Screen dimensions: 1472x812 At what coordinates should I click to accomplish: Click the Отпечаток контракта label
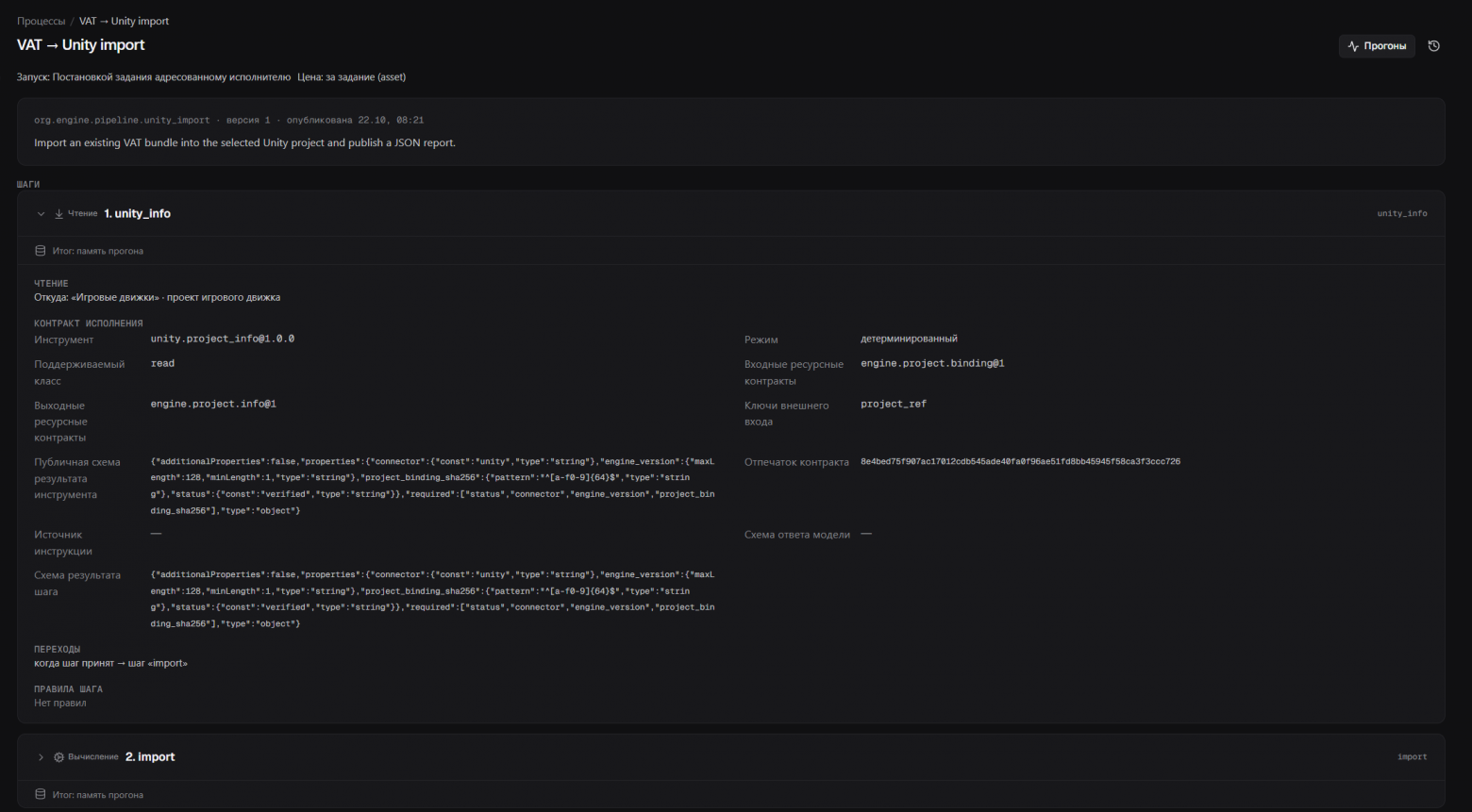[796, 462]
